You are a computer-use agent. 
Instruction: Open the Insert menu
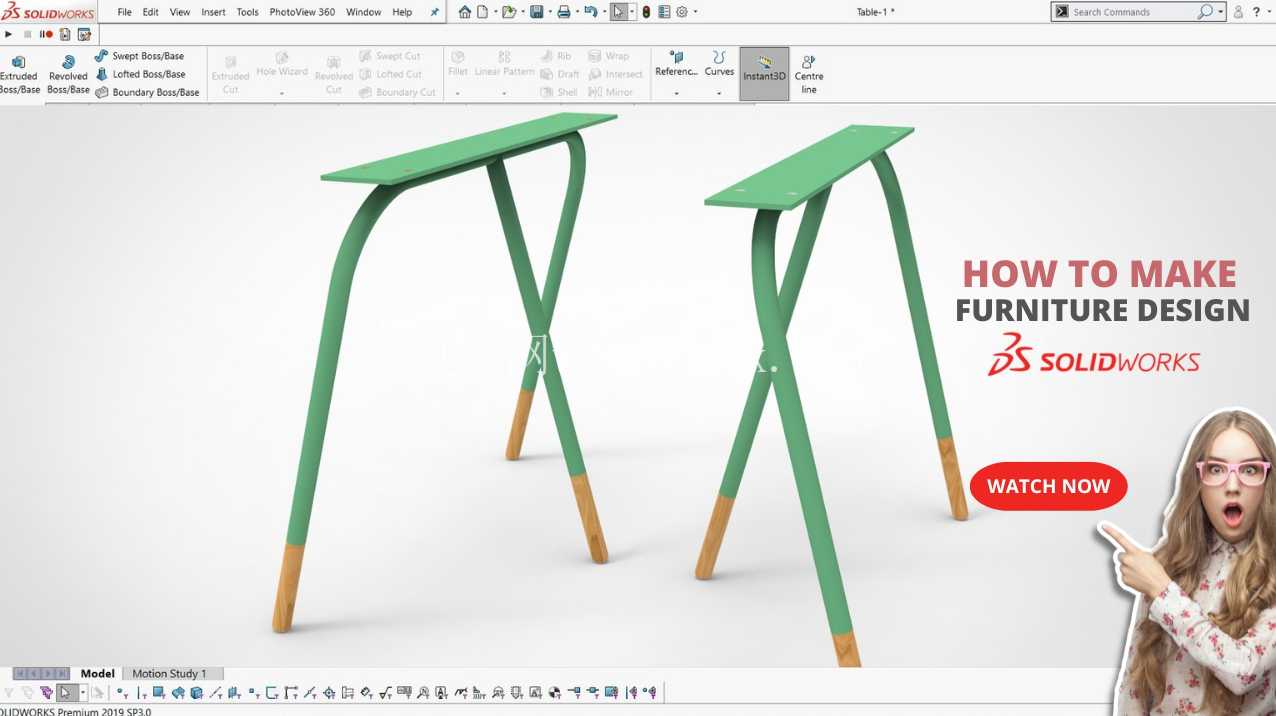click(213, 12)
